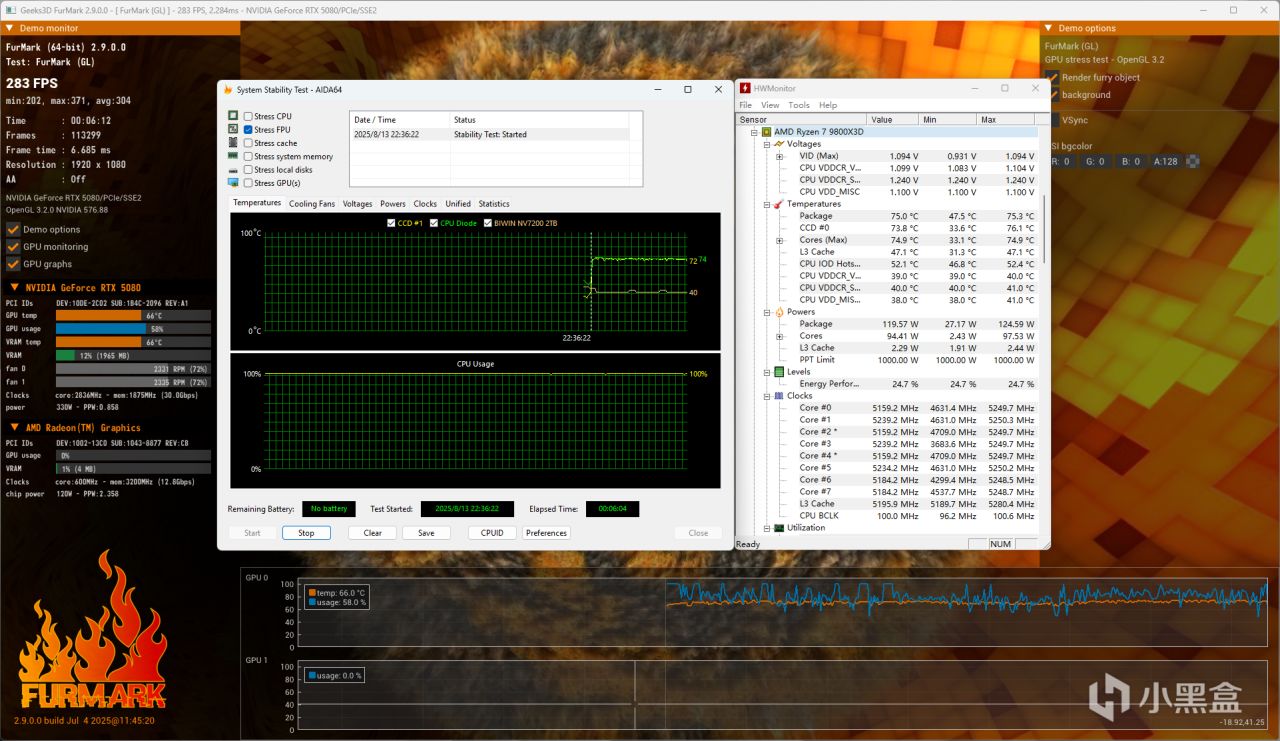The width and height of the screenshot is (1280, 741).
Task: Click the AIDA64 flame title bar icon
Action: [228, 89]
